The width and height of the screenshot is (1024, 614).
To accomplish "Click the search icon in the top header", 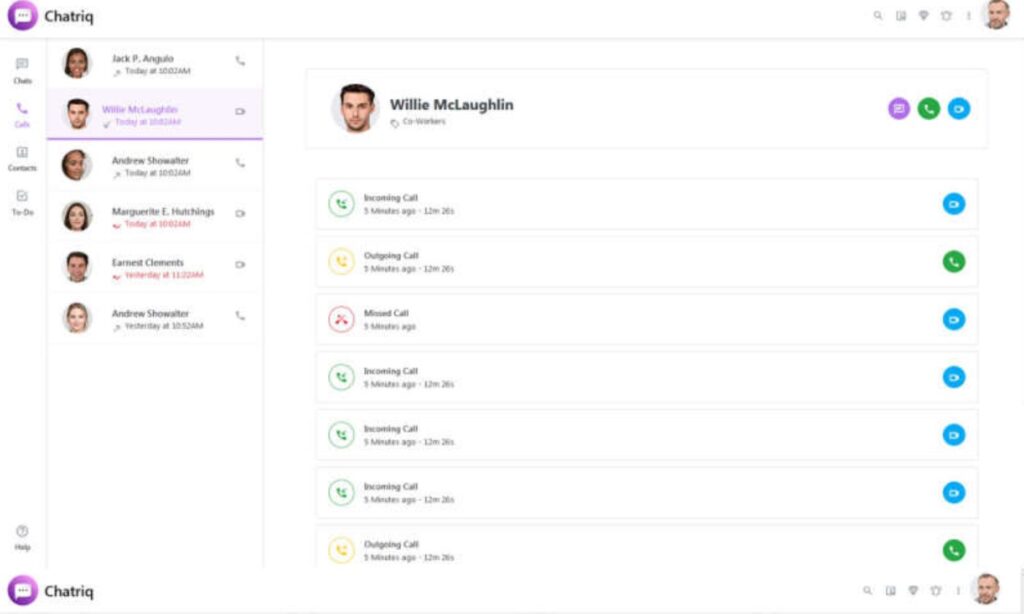I will coord(878,16).
